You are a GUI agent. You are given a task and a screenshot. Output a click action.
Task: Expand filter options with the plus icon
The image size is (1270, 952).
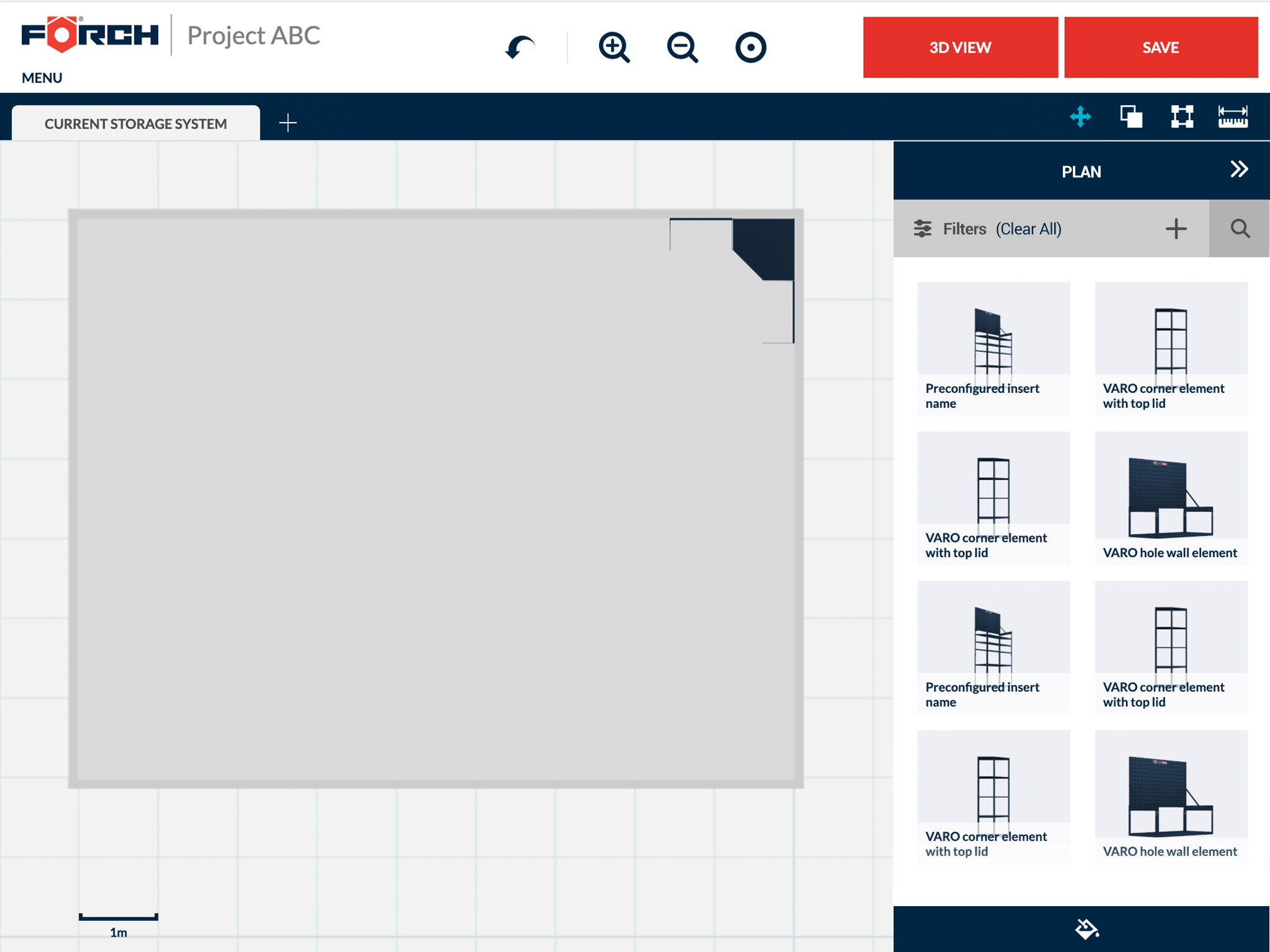pos(1176,229)
